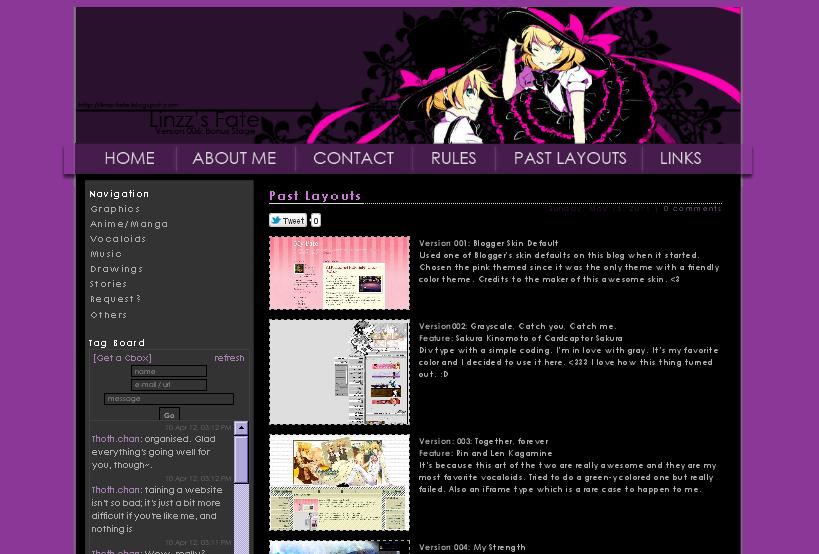Open Version 004 My Strength thumbnail
This screenshot has height=554, width=819.
click(340, 547)
